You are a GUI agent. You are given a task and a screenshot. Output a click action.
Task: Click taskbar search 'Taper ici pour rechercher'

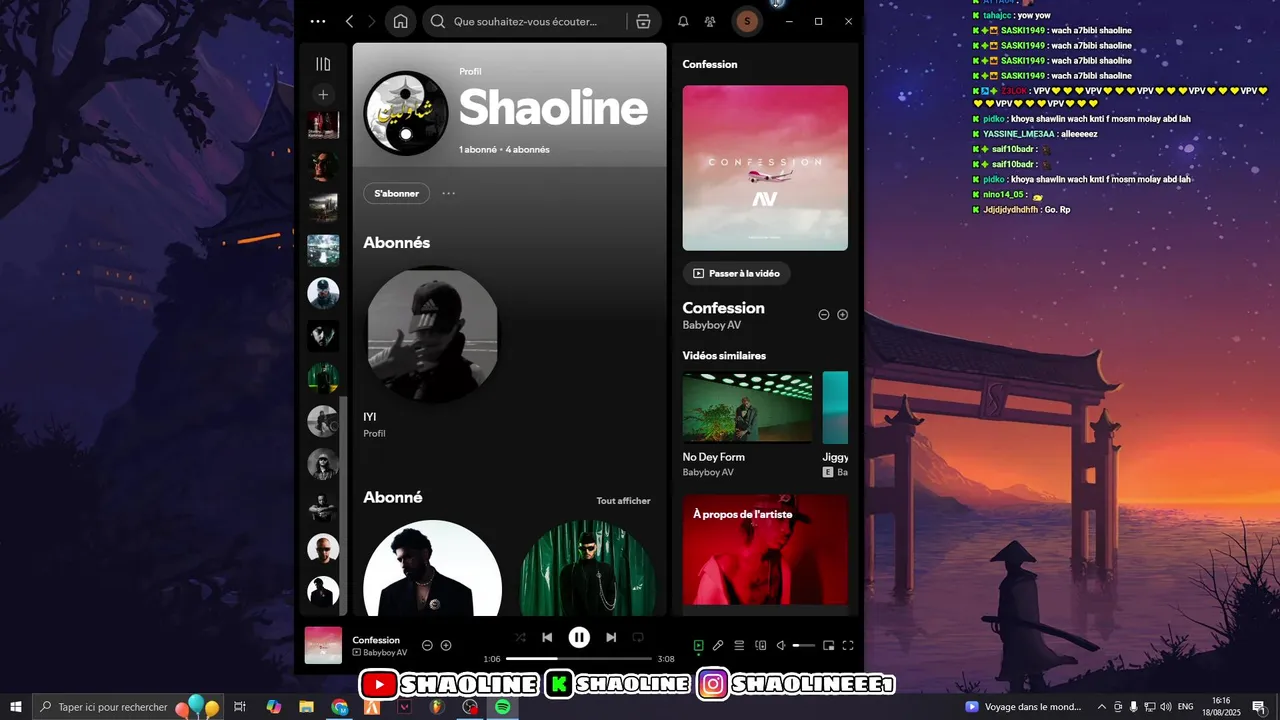coord(130,707)
